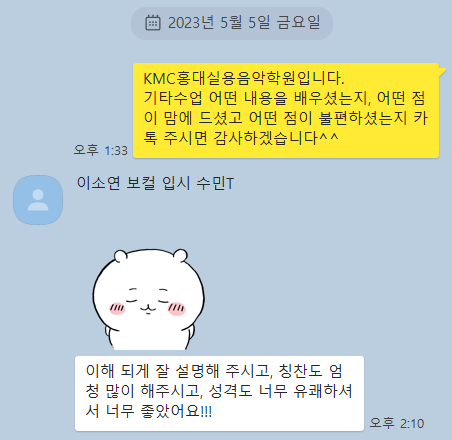Click the bear sticker's closed eyes face
The height and width of the screenshot is (440, 452).
coord(148,300)
